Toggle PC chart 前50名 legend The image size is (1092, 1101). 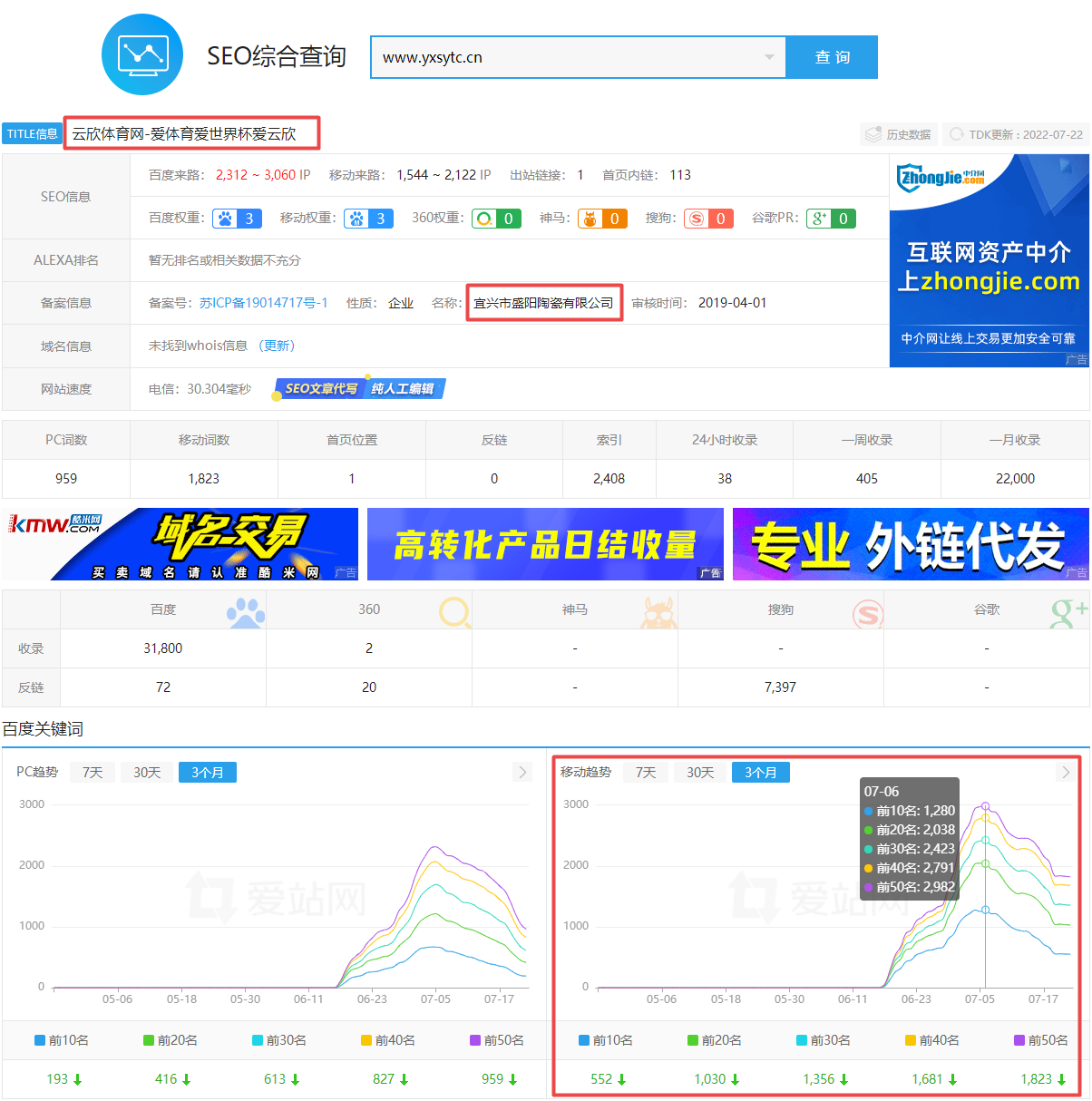pyautogui.click(x=497, y=1040)
